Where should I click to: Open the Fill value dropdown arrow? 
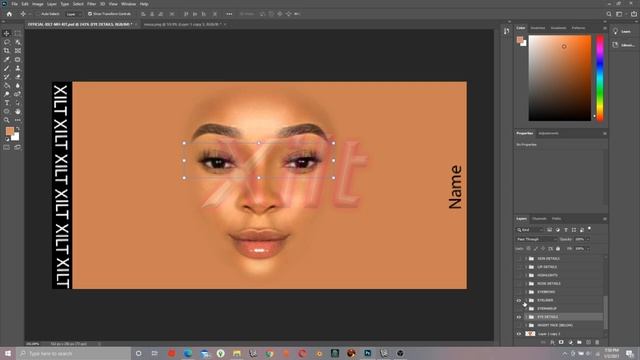pos(588,249)
